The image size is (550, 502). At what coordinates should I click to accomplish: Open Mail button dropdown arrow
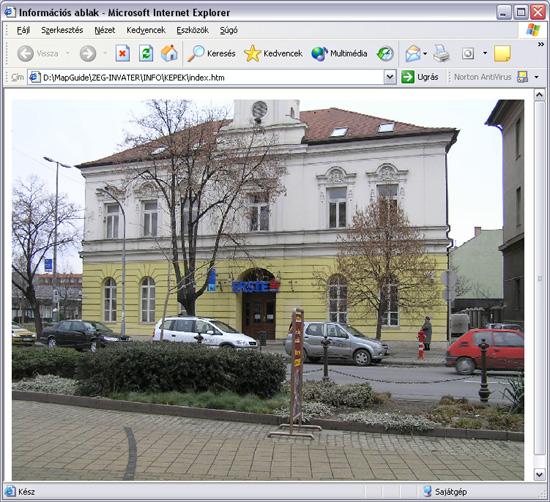pos(425,54)
